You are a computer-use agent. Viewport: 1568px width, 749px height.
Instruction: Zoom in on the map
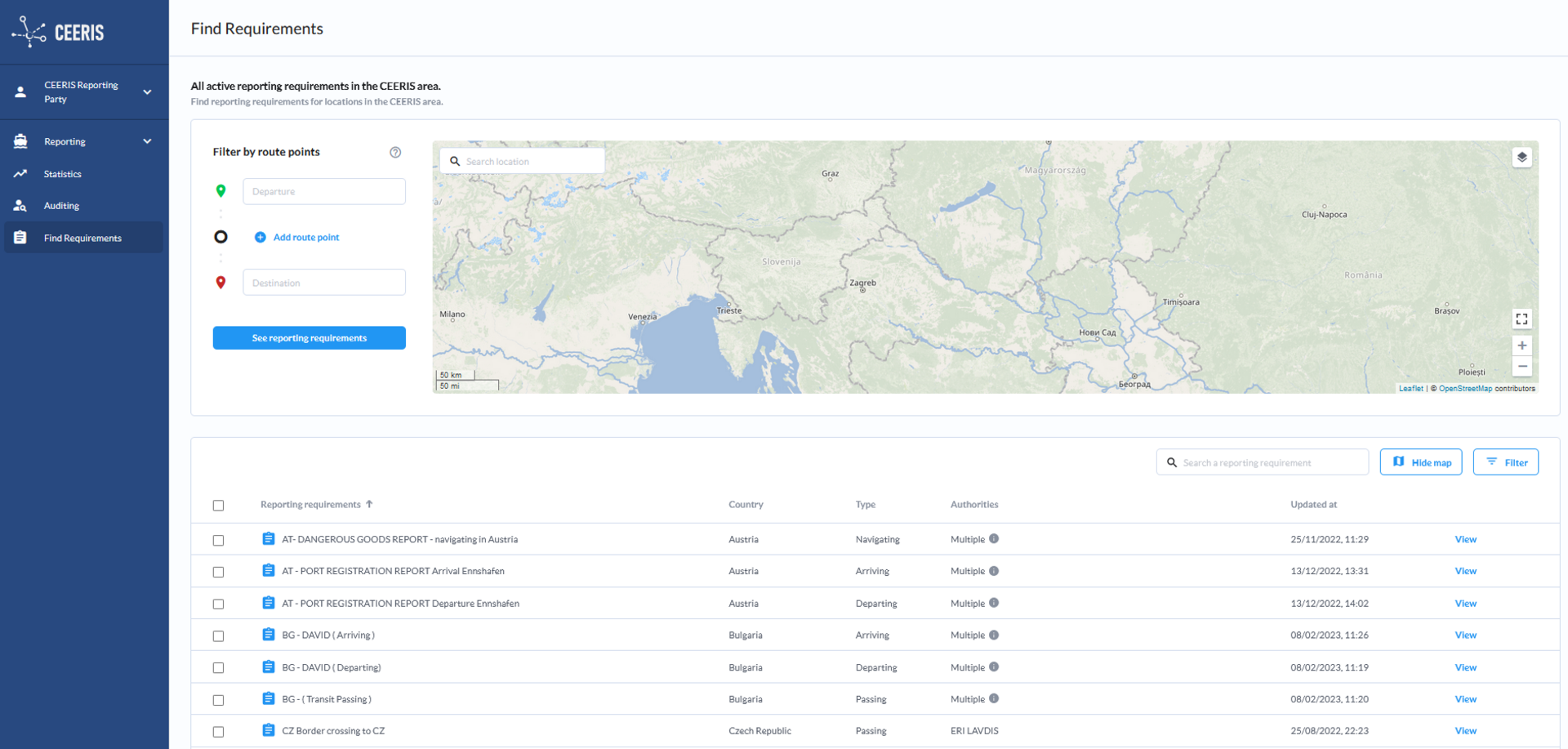tap(1521, 346)
